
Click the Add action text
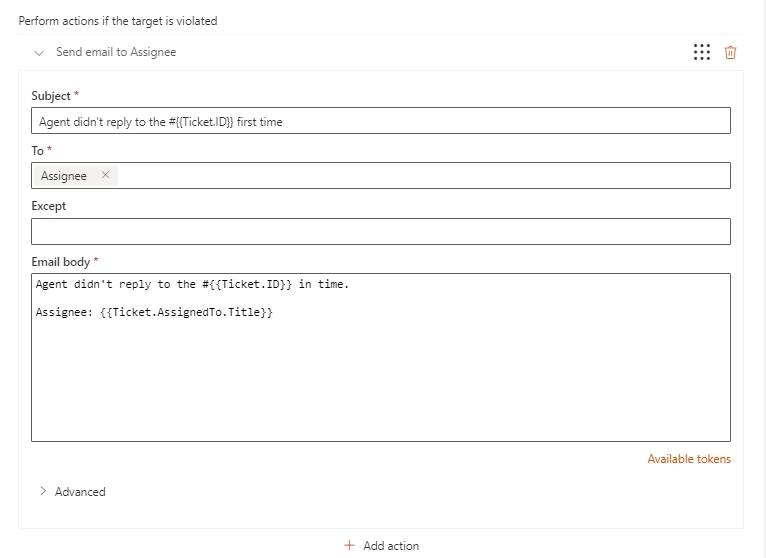click(391, 546)
